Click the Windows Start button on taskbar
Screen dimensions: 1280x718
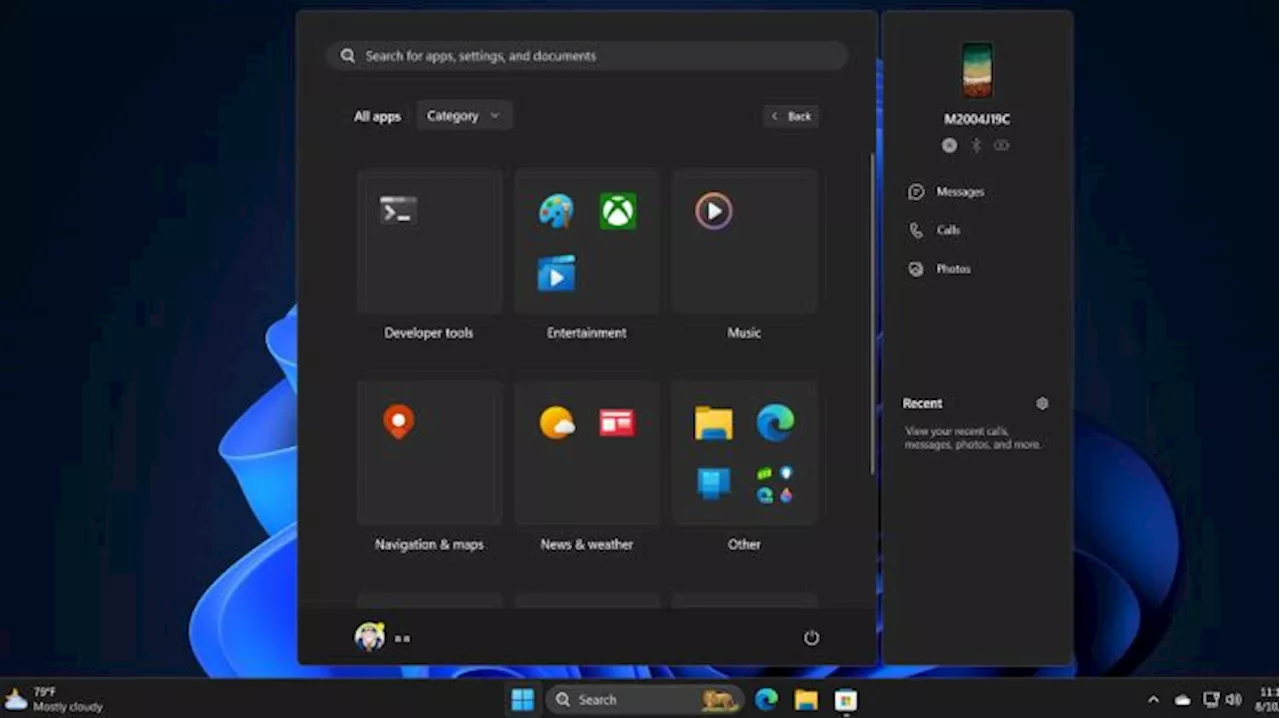(x=522, y=700)
